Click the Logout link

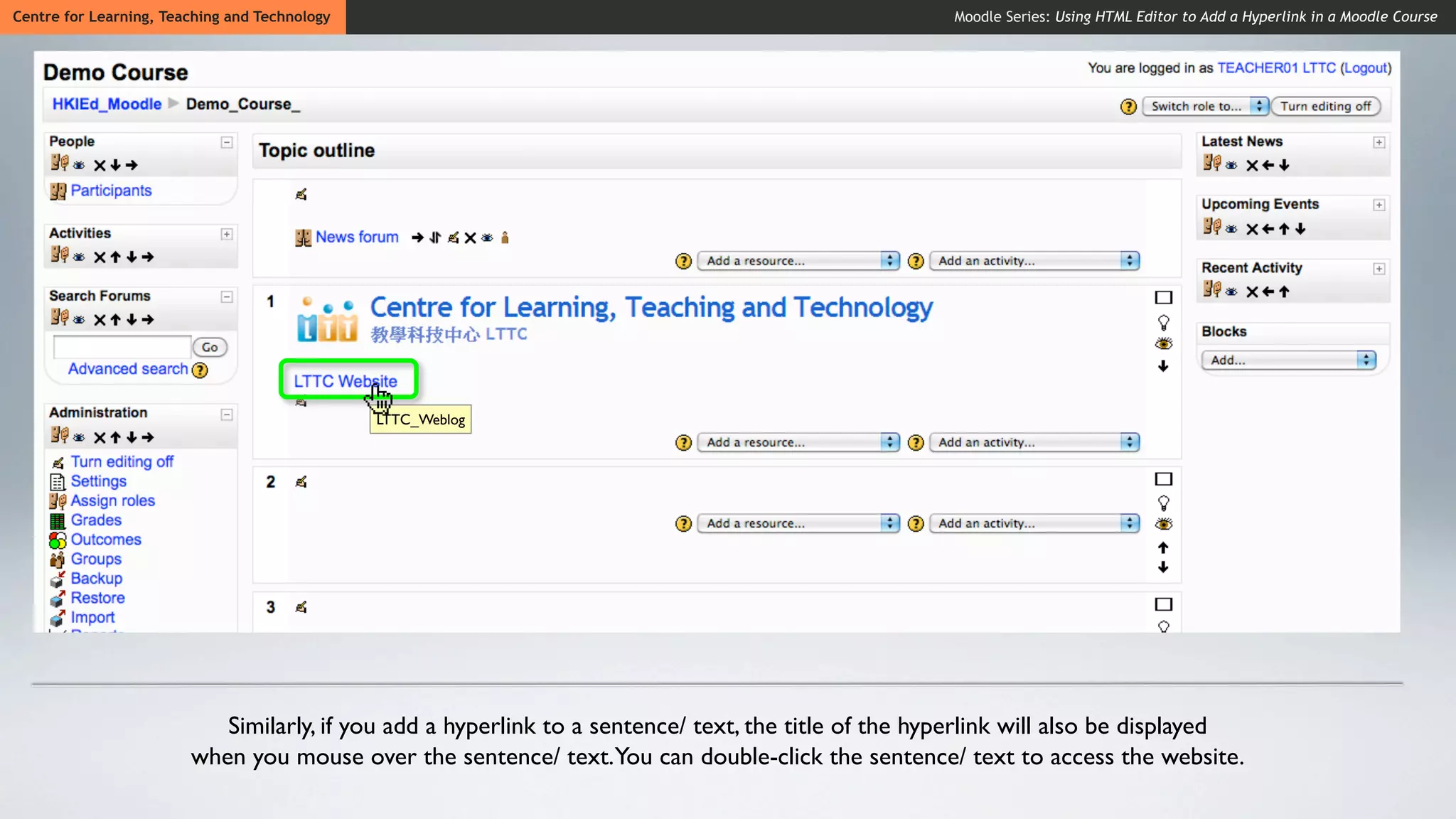1366,68
